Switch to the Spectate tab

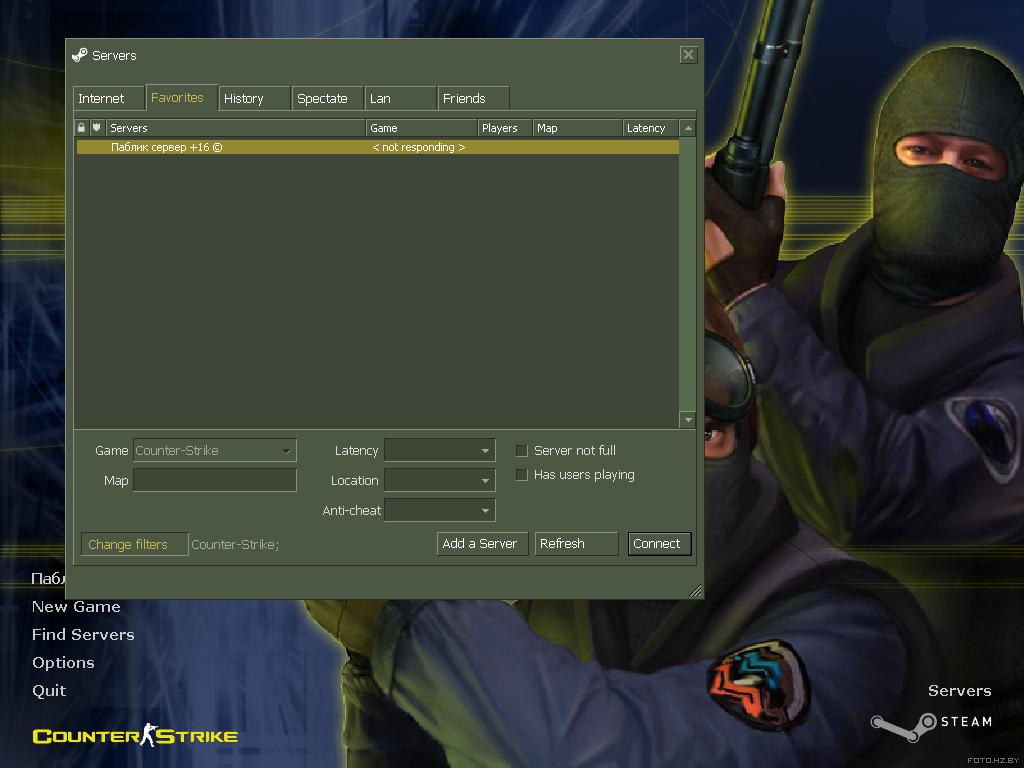[328, 99]
